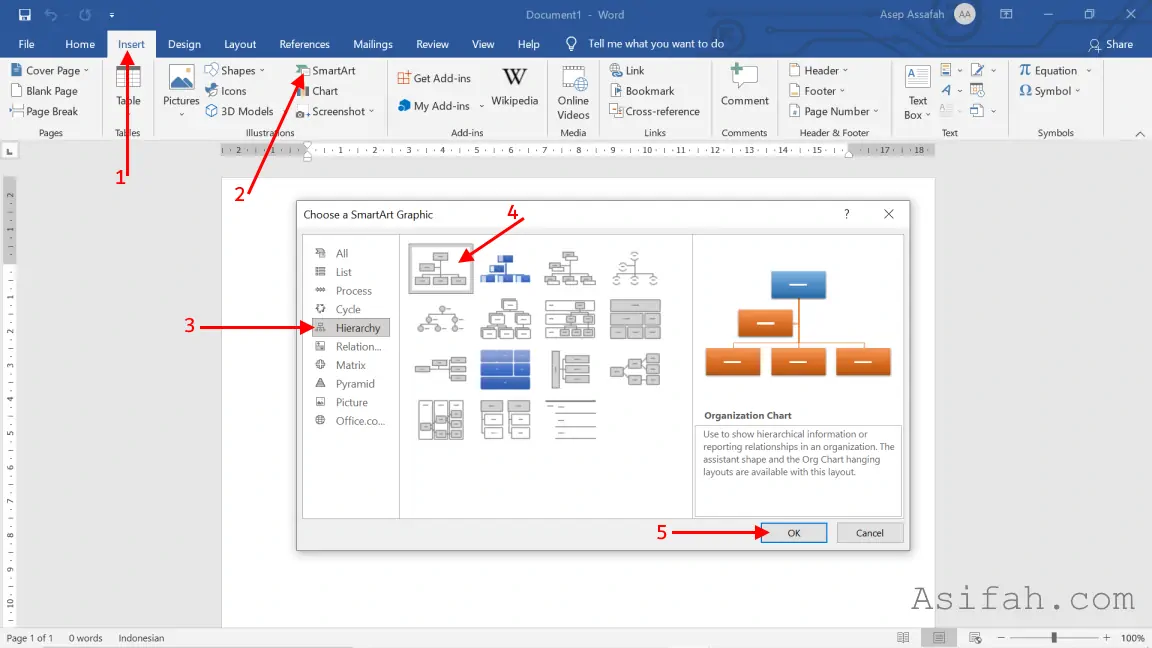
Task: Insert a Blank Page
Action: [44, 91]
